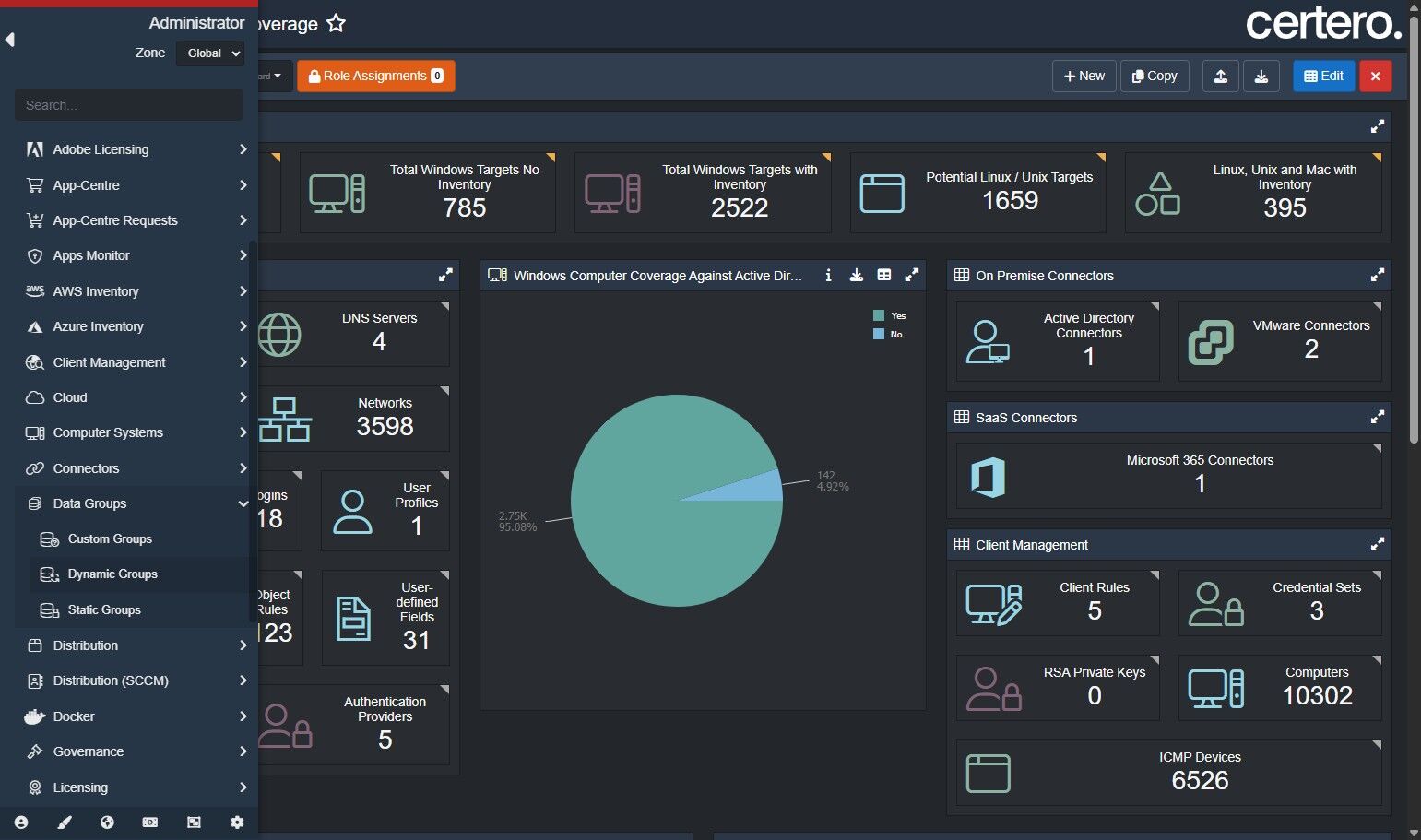
Task: Click the download dashboard icon button
Action: 1261,76
